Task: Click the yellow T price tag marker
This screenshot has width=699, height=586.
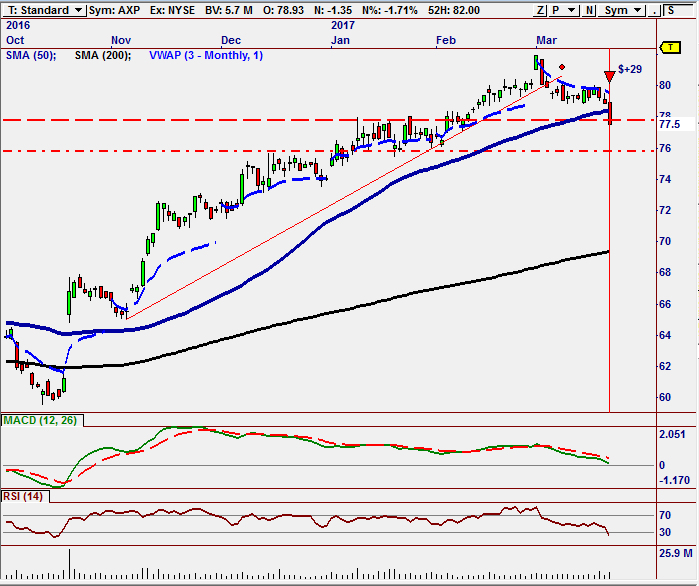Action: [x=670, y=47]
